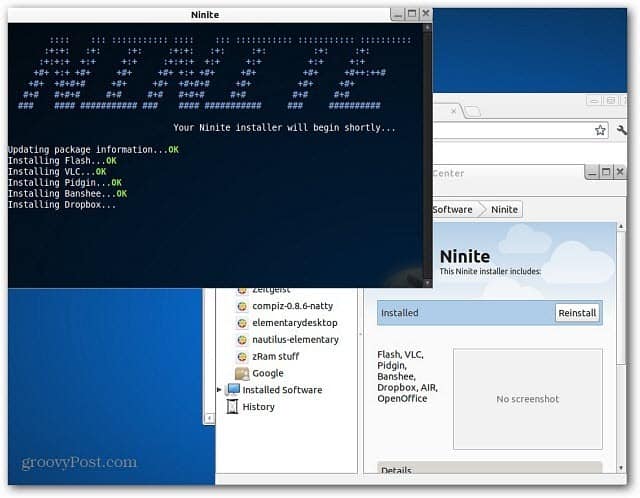This screenshot has width=640, height=498.
Task: Open browser wrench settings menu
Action: [622, 130]
